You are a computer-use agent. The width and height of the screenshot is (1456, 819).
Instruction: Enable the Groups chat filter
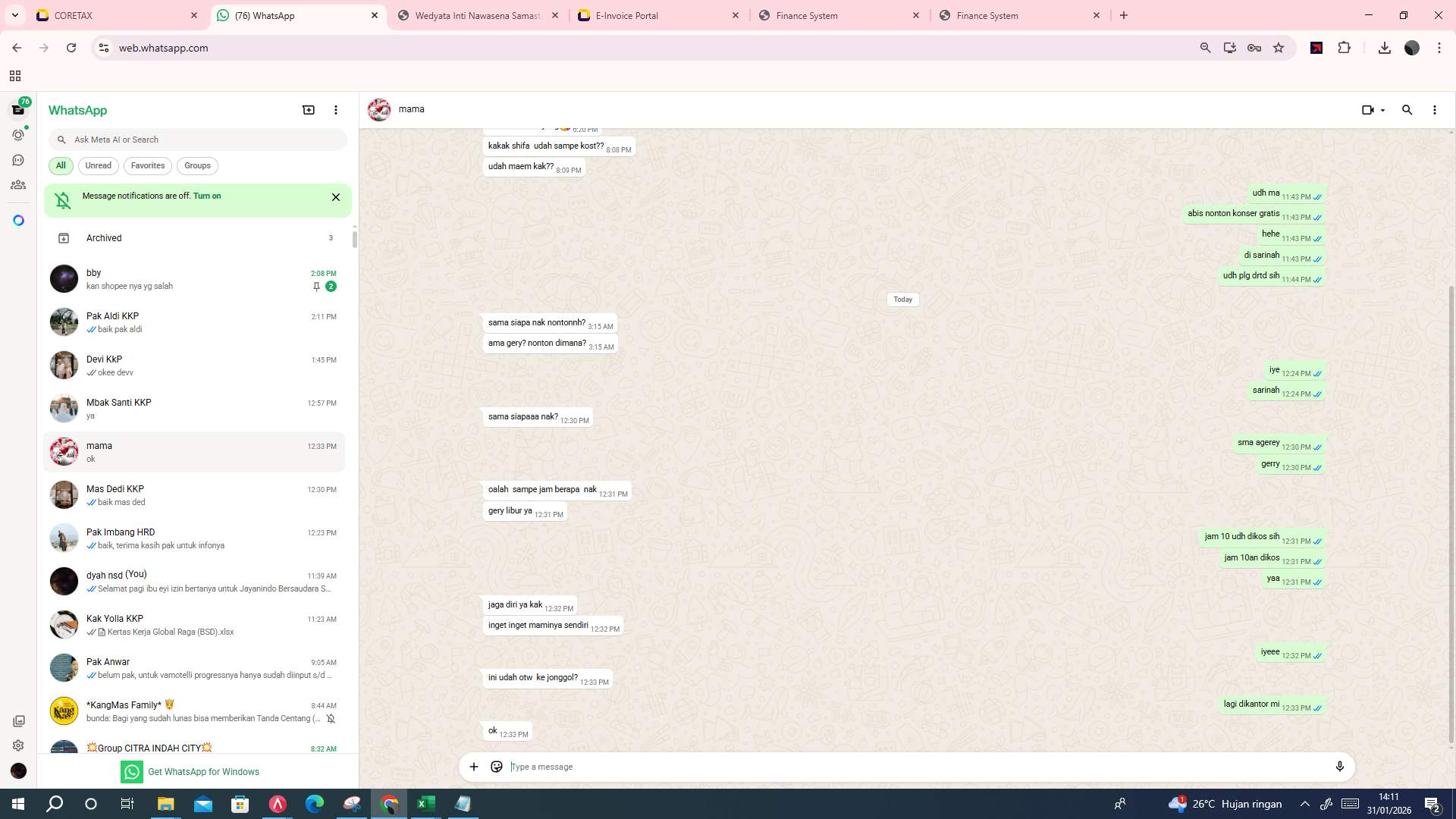(197, 165)
